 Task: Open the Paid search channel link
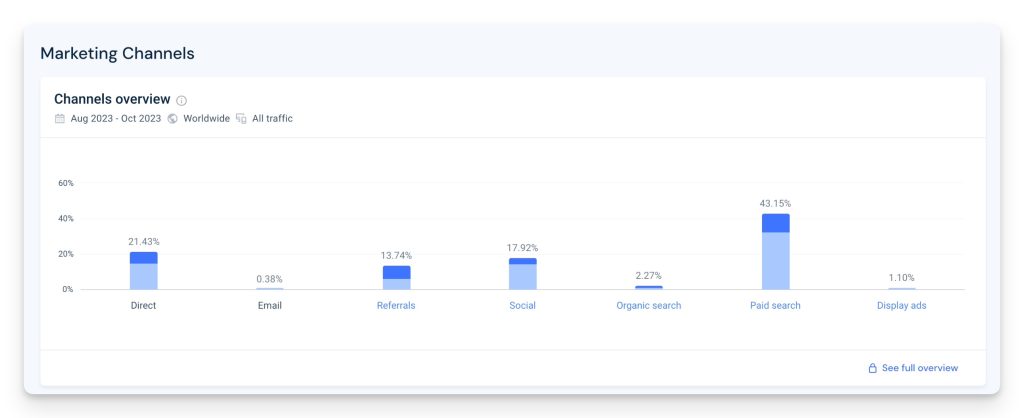pyautogui.click(x=775, y=305)
